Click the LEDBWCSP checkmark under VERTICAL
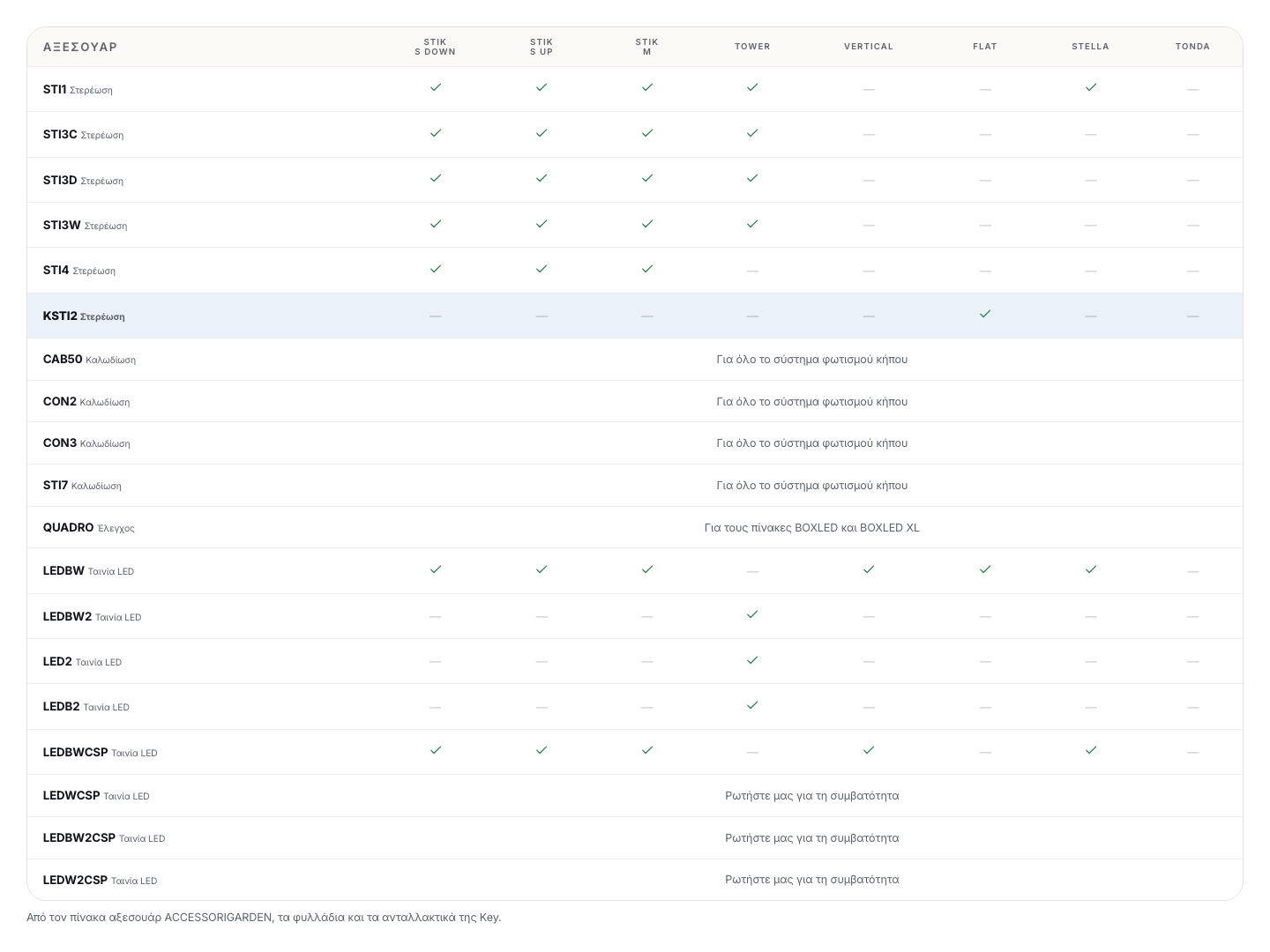The image size is (1270, 952). (869, 750)
